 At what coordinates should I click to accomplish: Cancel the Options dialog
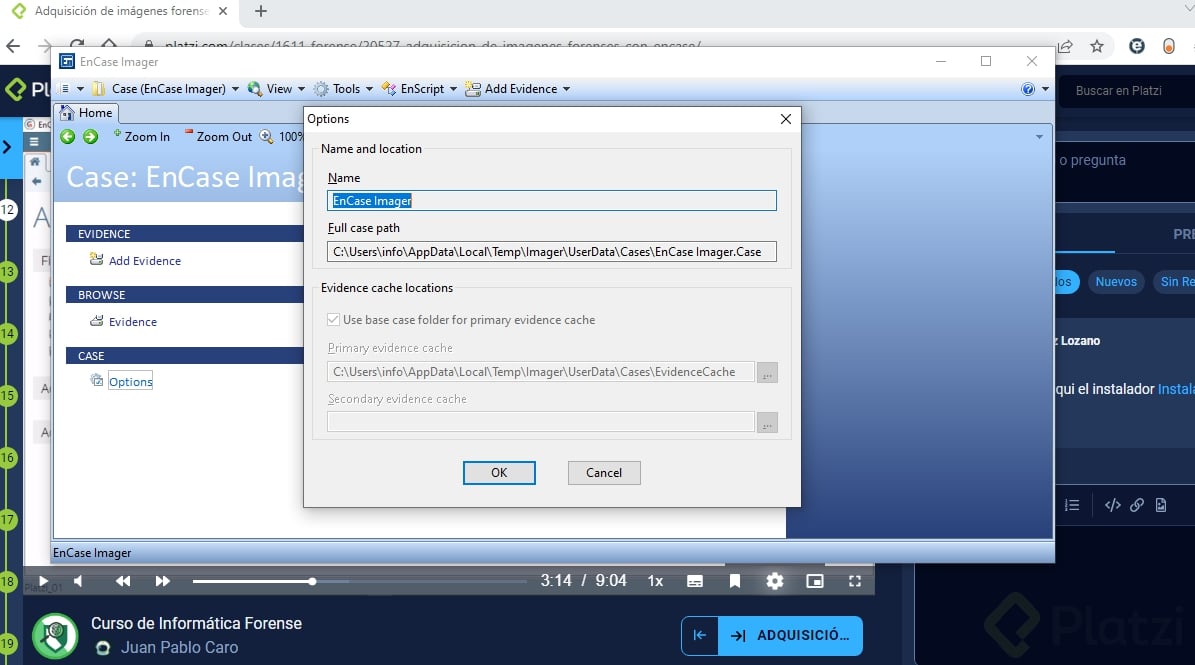point(604,472)
